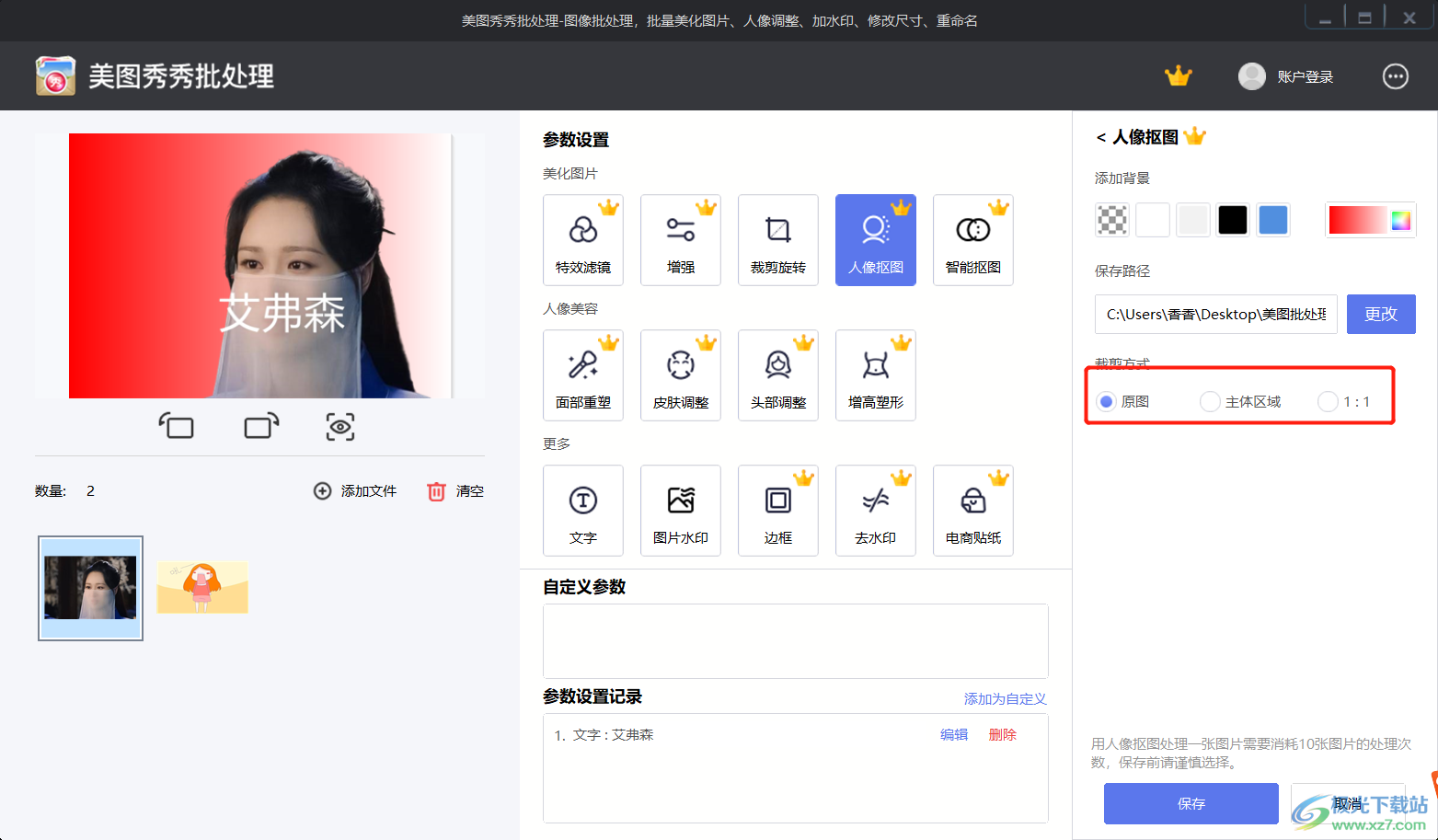Click the 保存 save button
Image resolution: width=1438 pixels, height=840 pixels.
[1191, 803]
